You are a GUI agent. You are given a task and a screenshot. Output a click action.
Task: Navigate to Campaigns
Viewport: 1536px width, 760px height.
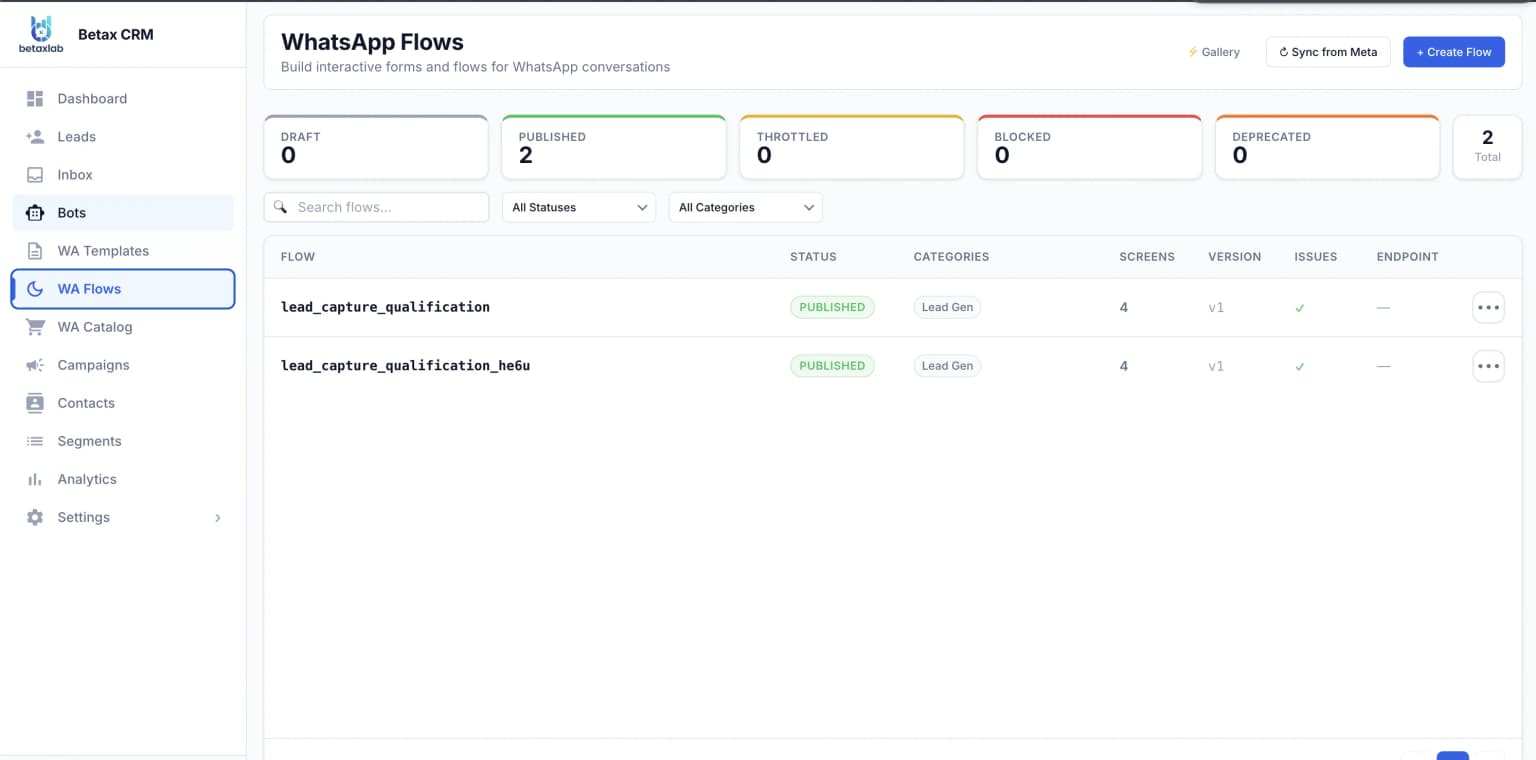[x=123, y=365]
